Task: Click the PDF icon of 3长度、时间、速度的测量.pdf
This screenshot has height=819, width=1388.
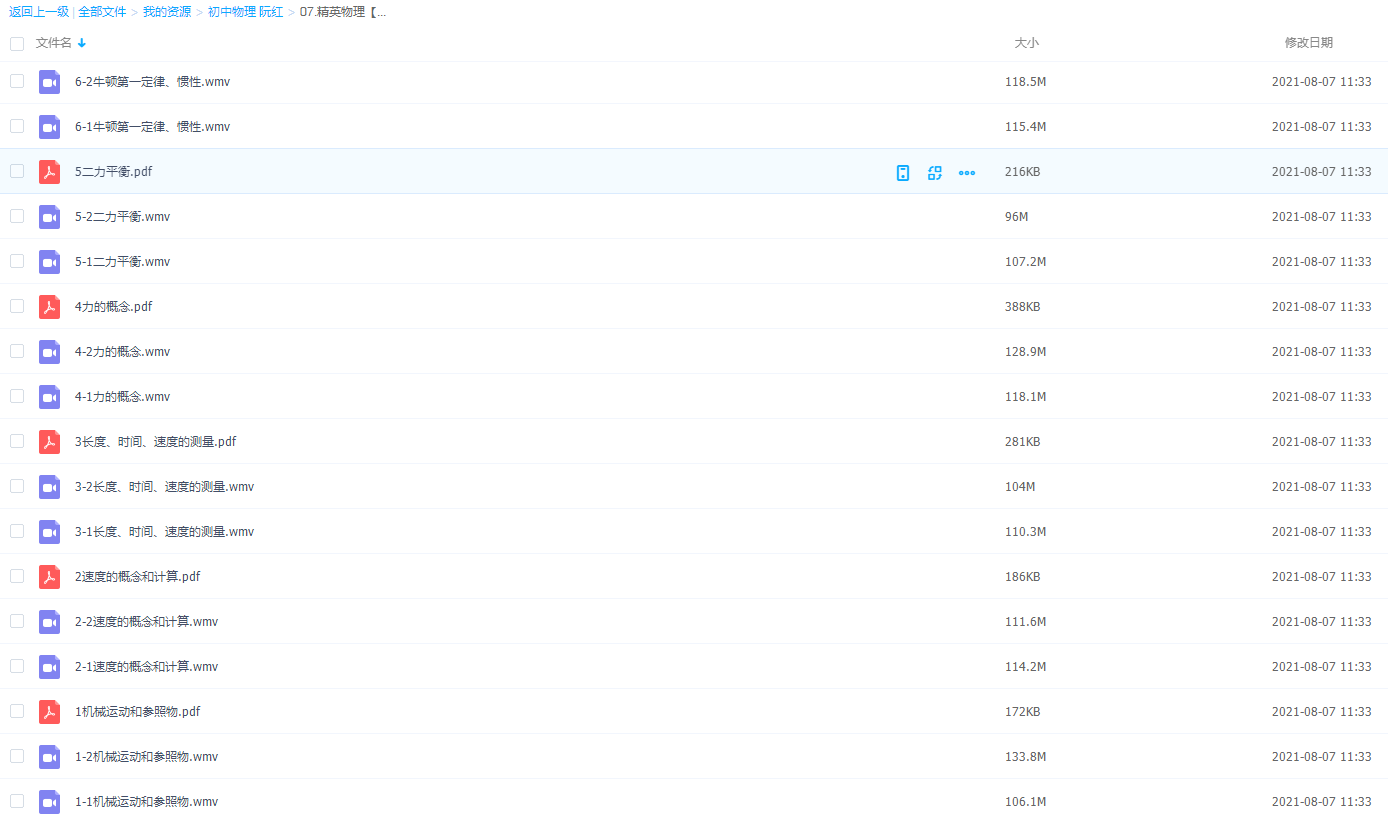Action: click(x=49, y=442)
